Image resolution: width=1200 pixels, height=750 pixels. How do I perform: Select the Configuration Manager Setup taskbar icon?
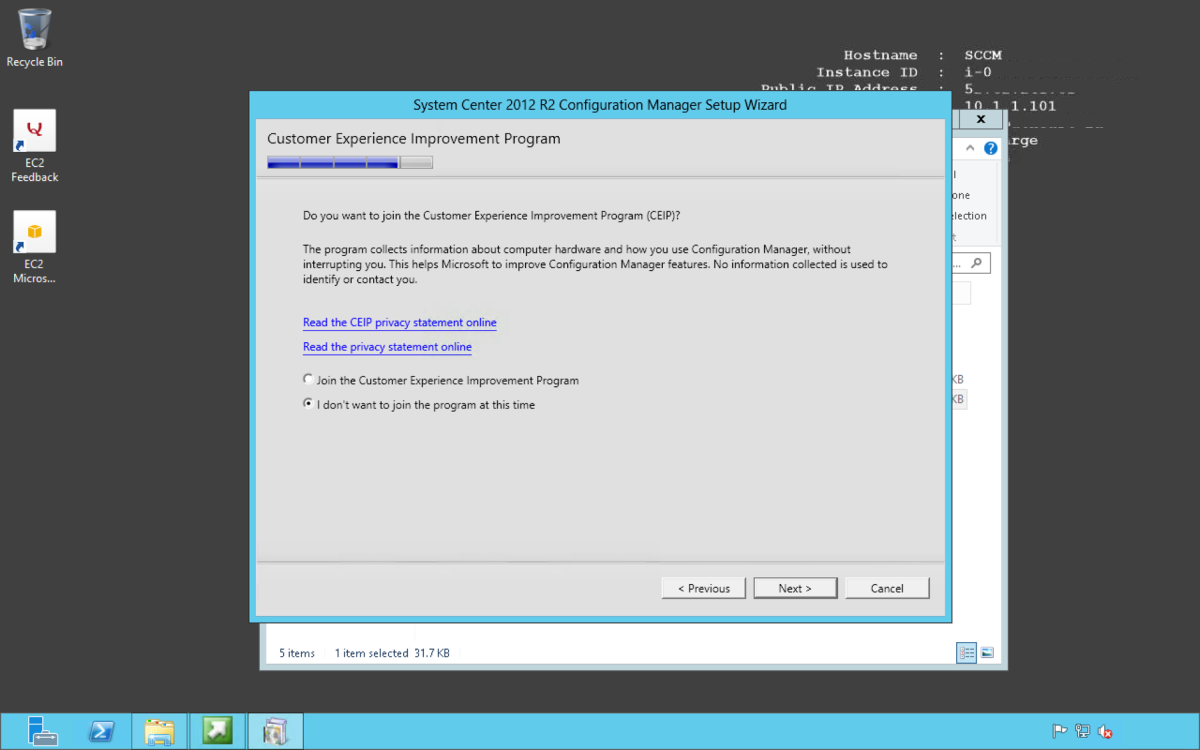coord(275,731)
